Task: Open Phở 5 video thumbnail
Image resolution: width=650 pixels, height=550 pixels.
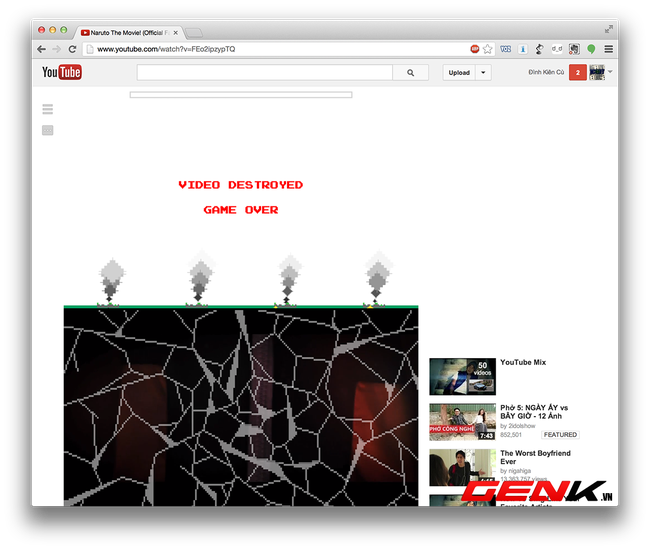Action: pos(462,422)
